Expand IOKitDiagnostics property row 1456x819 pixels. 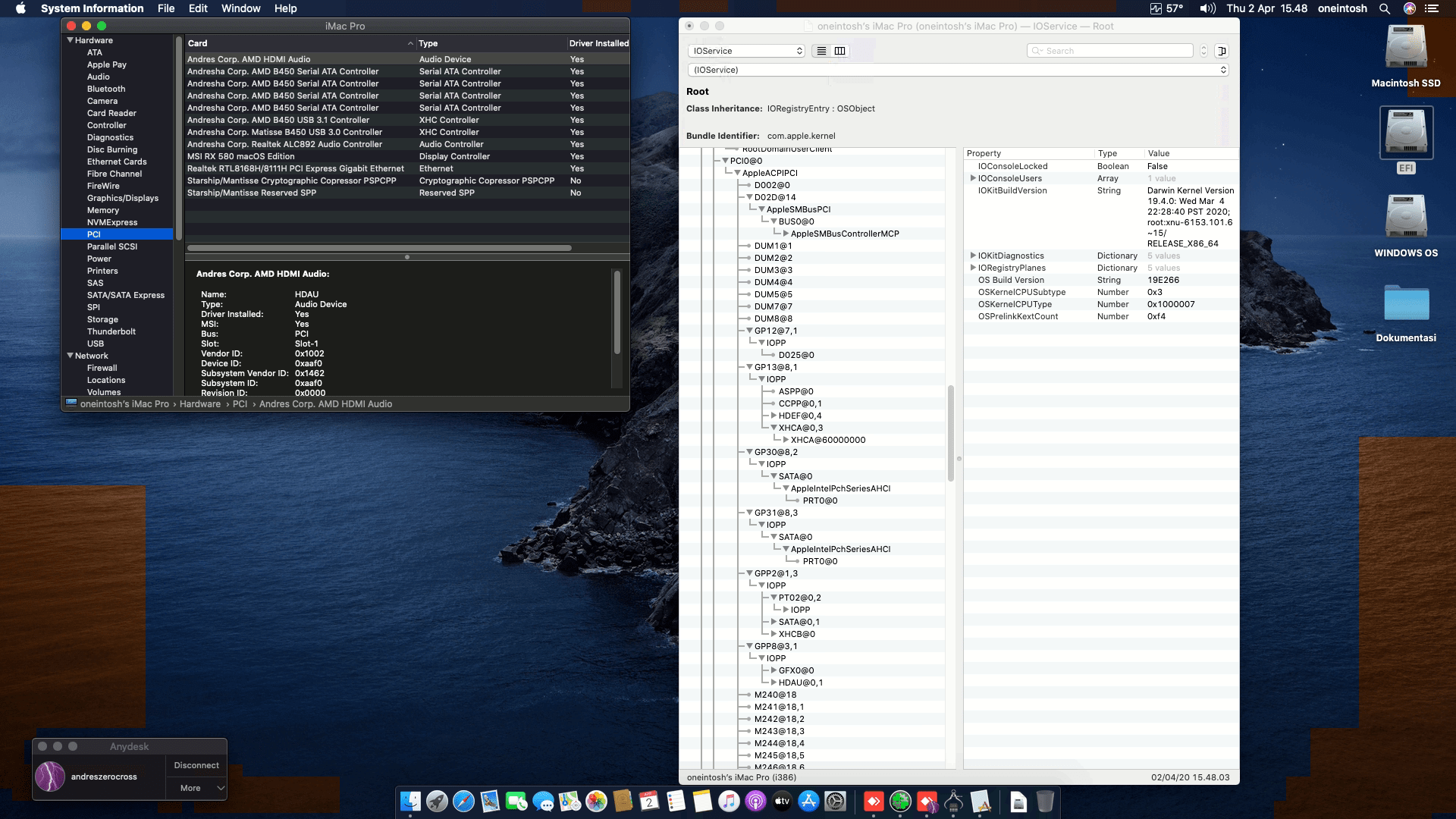point(973,256)
